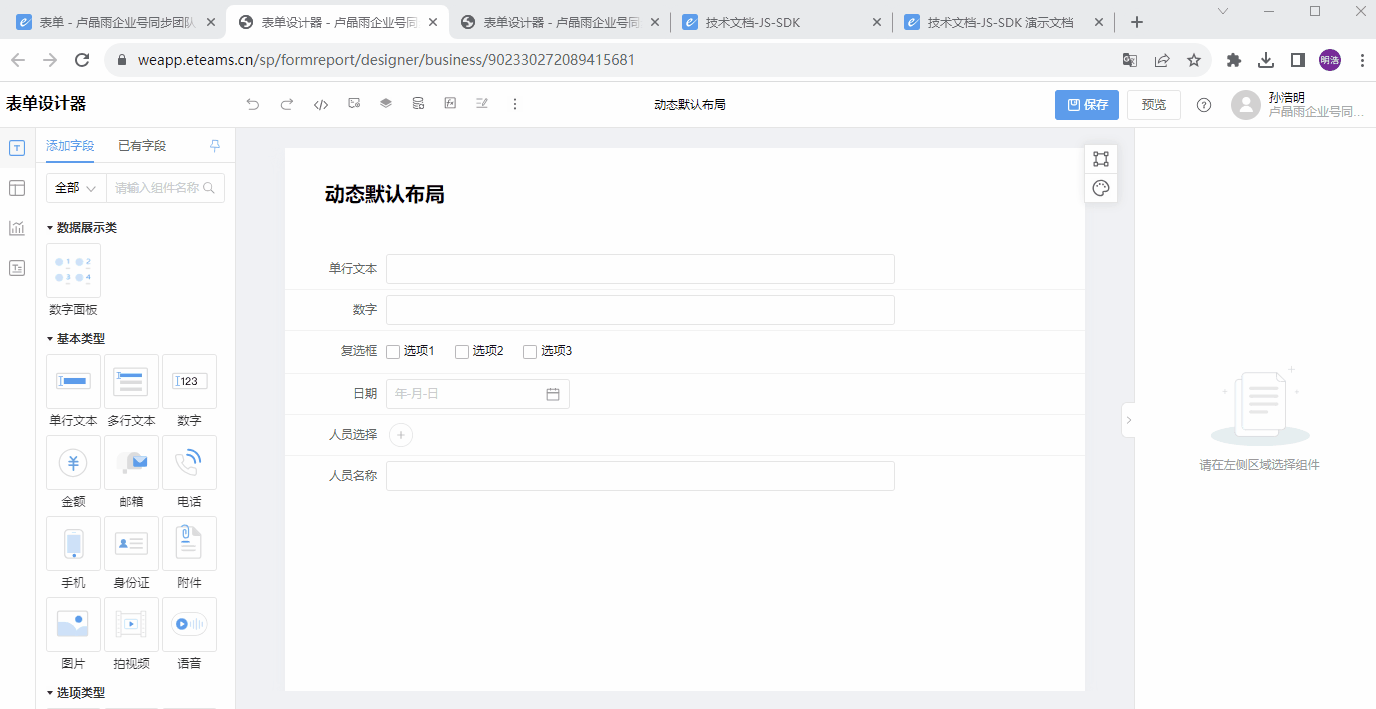Check the 选项1 checkbox
The width and height of the screenshot is (1376, 709).
click(393, 352)
